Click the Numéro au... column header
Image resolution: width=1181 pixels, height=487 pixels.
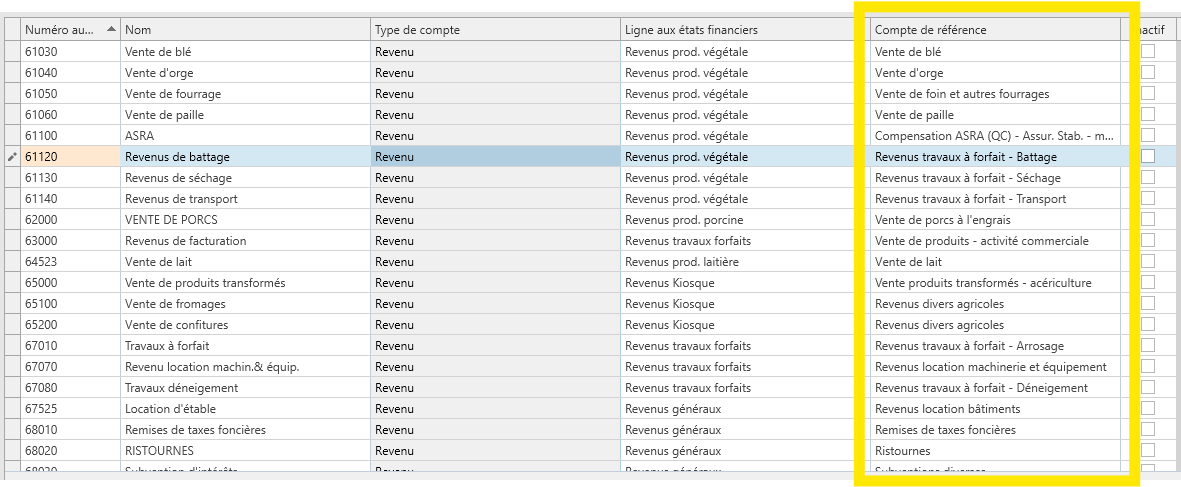pyautogui.click(x=70, y=29)
